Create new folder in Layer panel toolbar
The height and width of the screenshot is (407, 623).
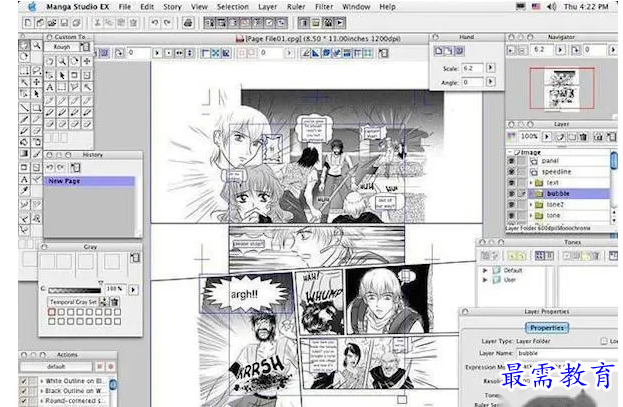572,137
